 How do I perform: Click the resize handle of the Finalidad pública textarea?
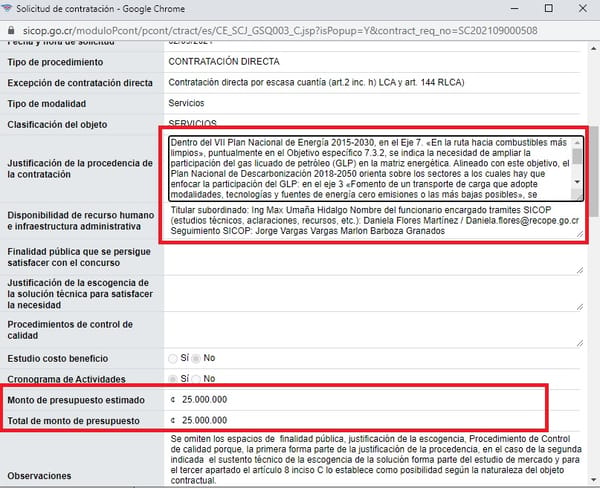coord(580,270)
